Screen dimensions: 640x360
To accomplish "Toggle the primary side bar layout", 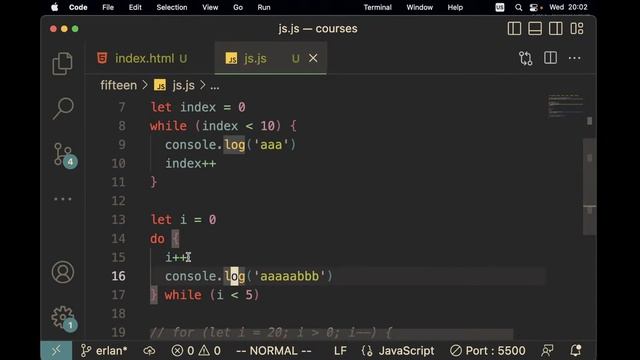I will coord(514,29).
